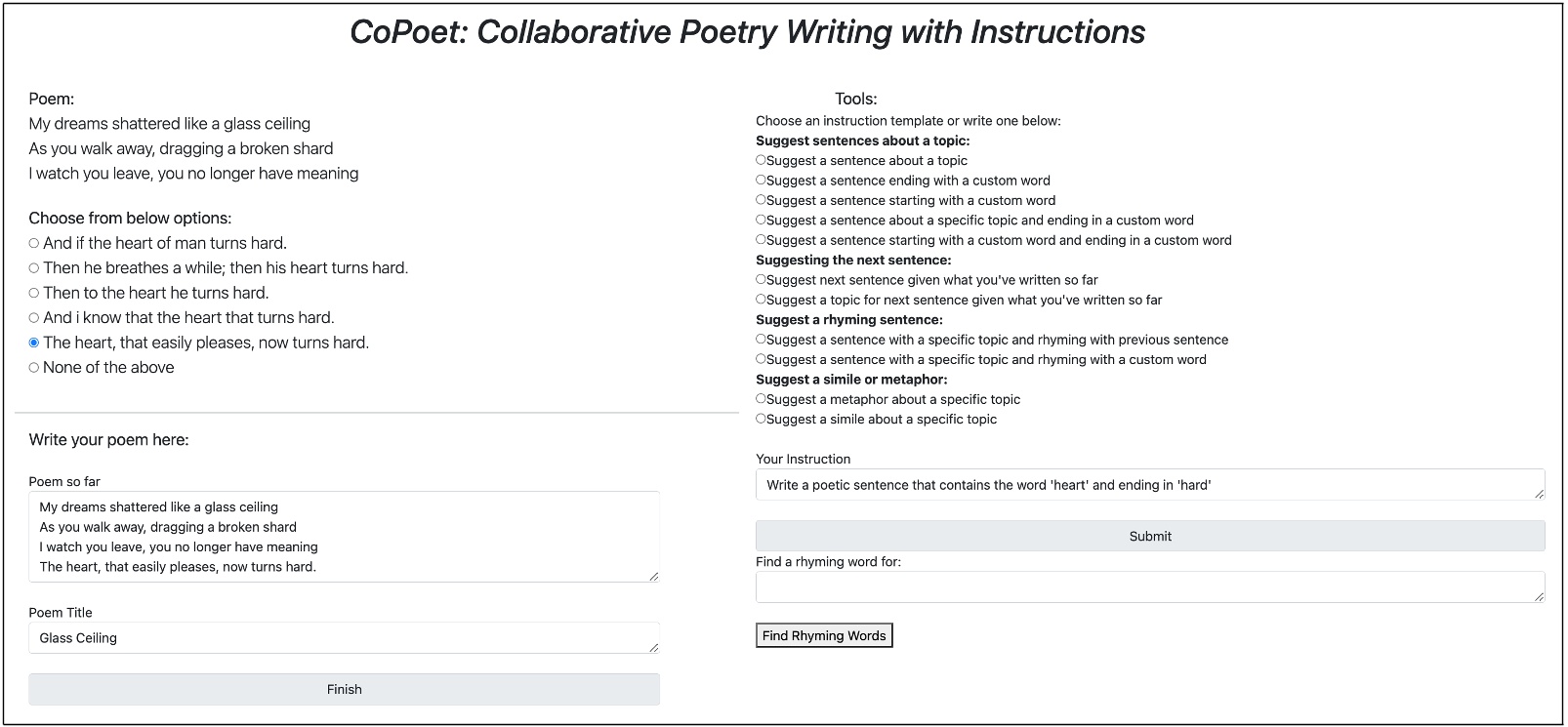
Task: Select the rhyming with previous sentence template
Action: 761,339
